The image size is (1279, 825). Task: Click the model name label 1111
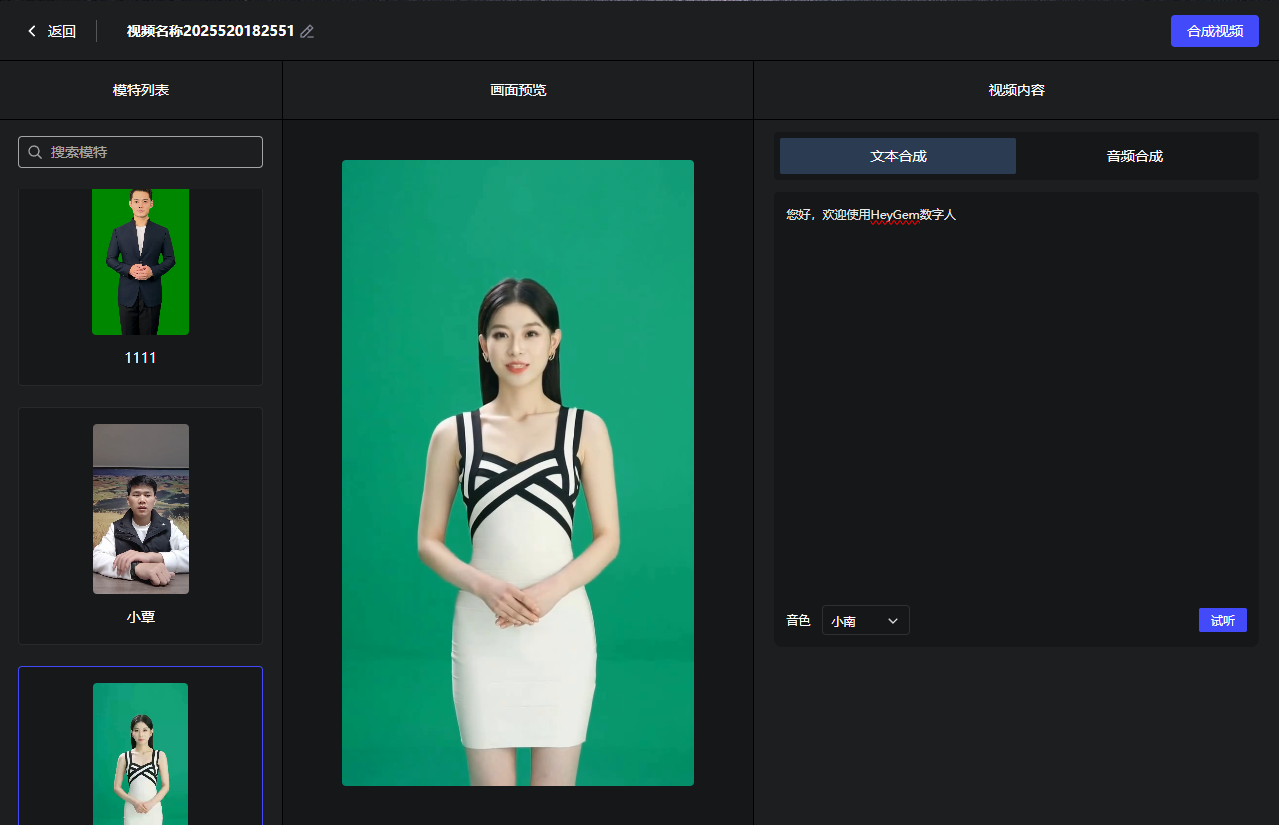coord(140,358)
